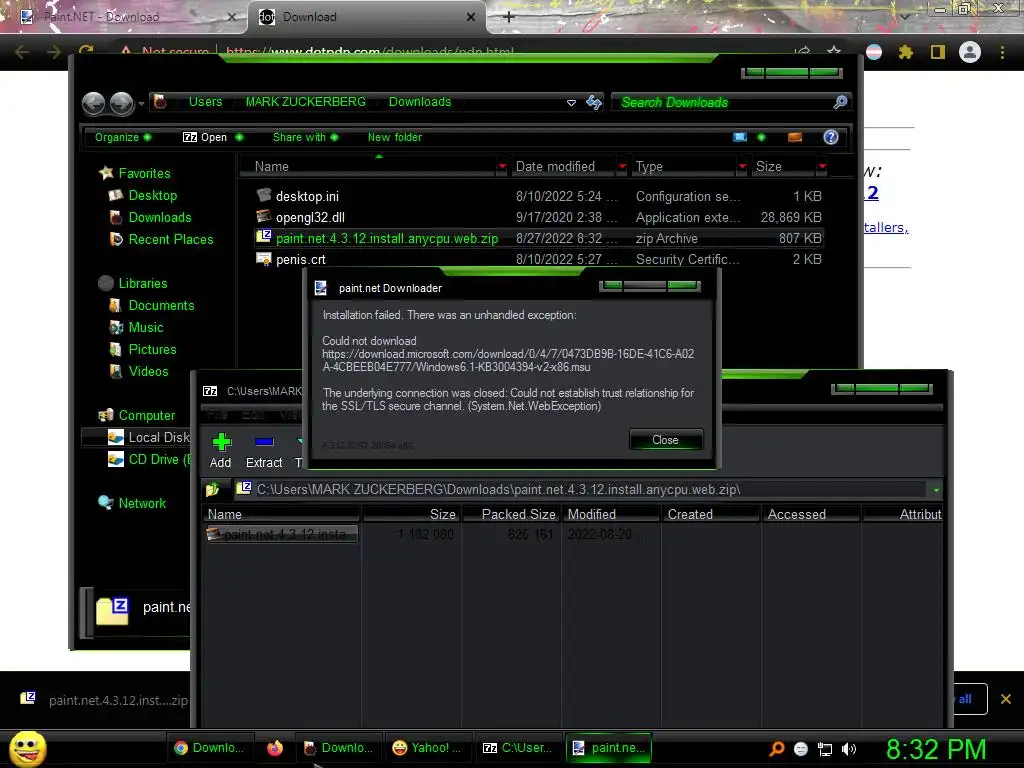Close the paint.net Downloader error dialog
This screenshot has height=768, width=1024.
665,440
